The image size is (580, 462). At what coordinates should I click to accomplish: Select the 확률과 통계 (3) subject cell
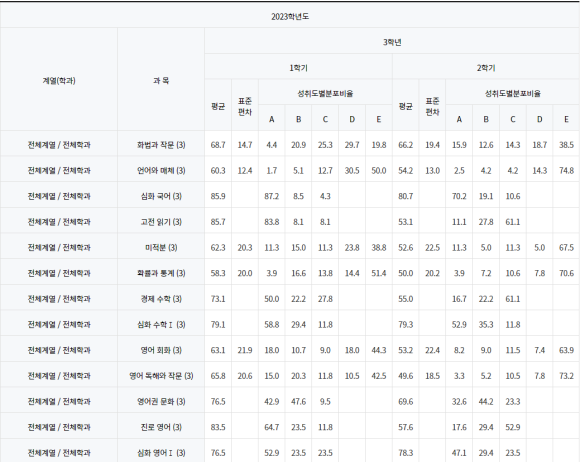click(x=161, y=273)
